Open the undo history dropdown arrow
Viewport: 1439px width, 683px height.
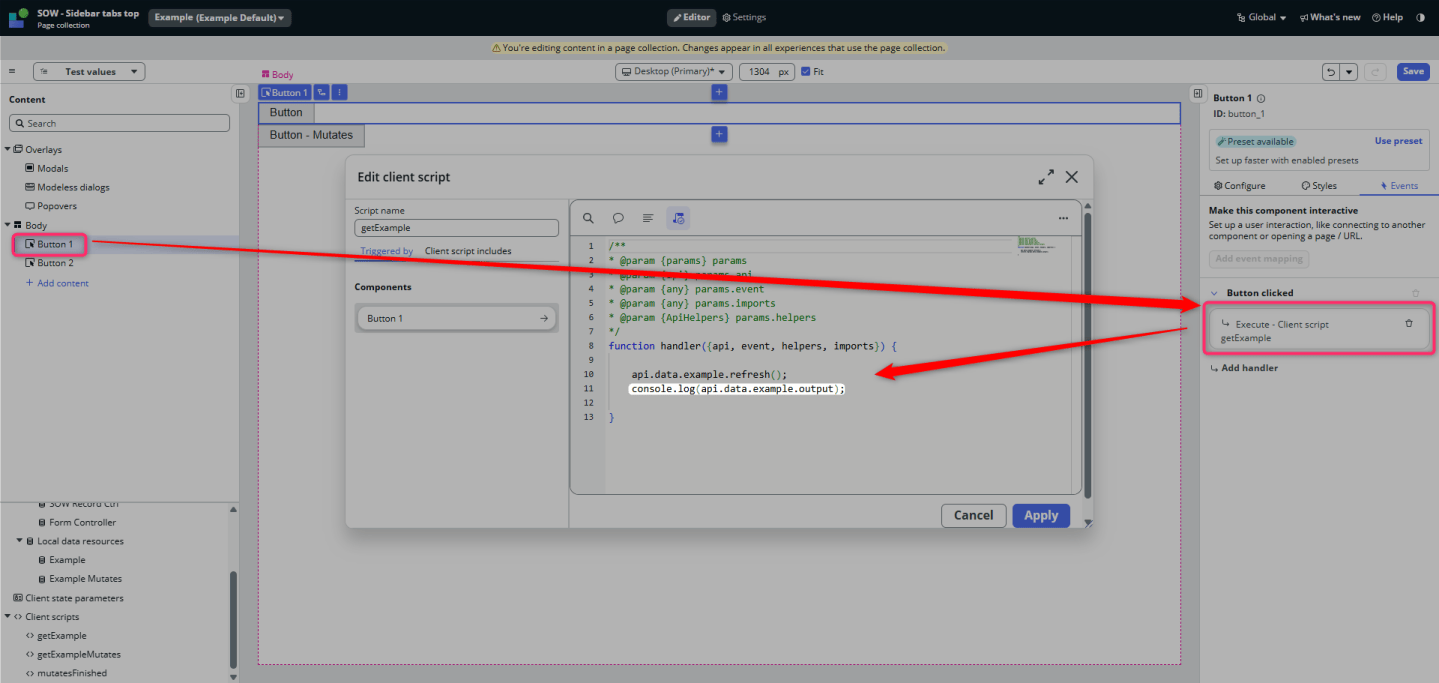pos(1349,72)
